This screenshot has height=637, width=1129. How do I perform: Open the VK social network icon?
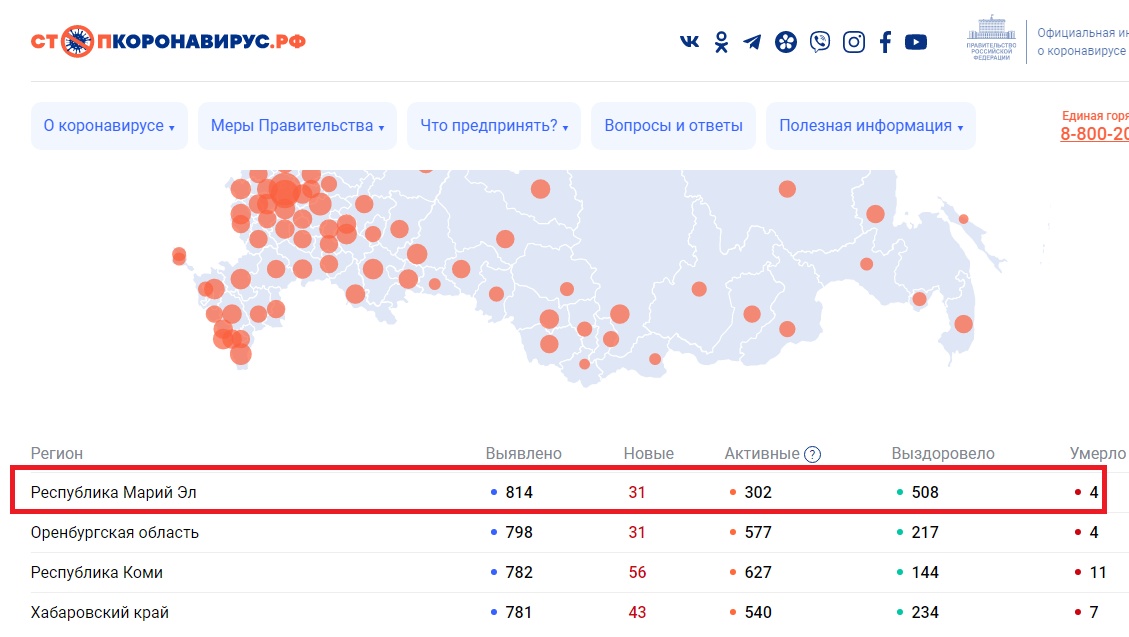pos(689,42)
